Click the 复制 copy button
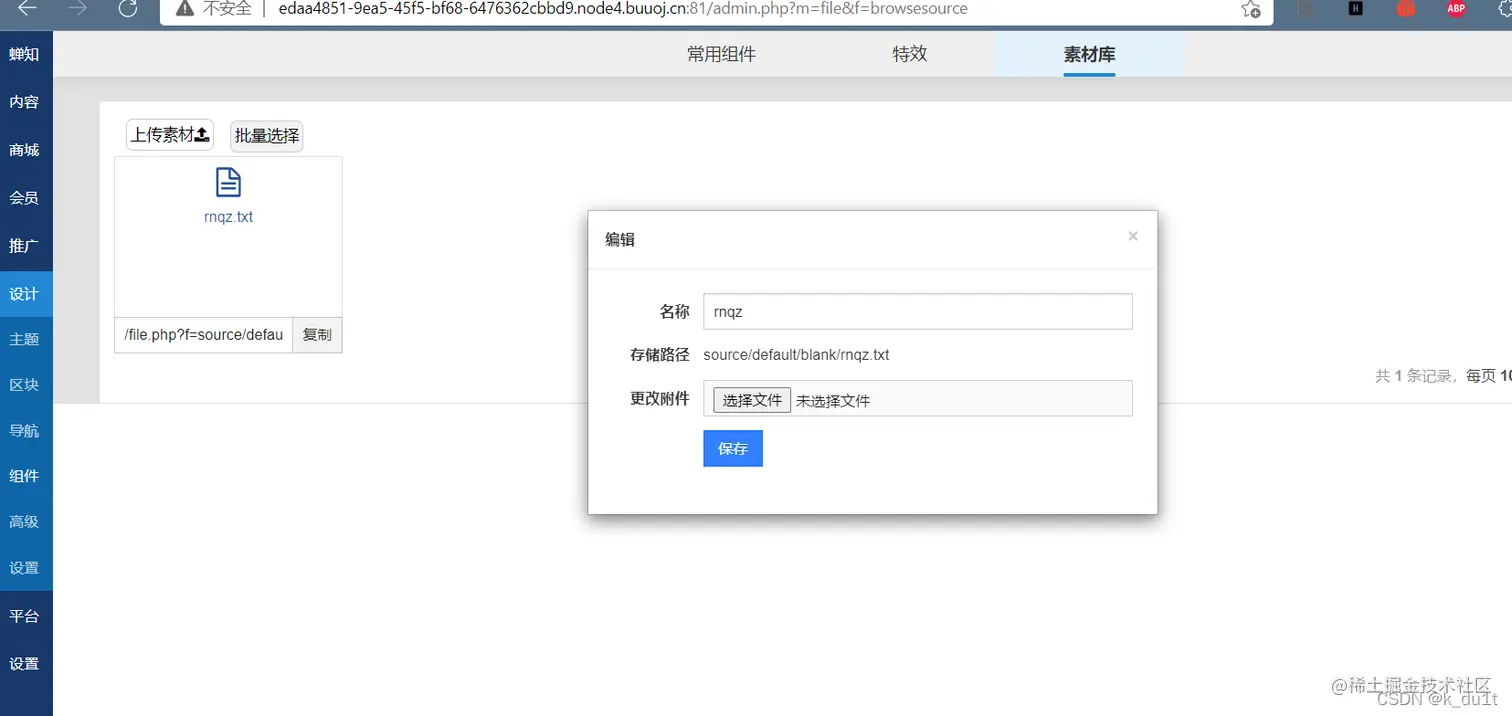This screenshot has width=1512, height=716. coord(317,335)
